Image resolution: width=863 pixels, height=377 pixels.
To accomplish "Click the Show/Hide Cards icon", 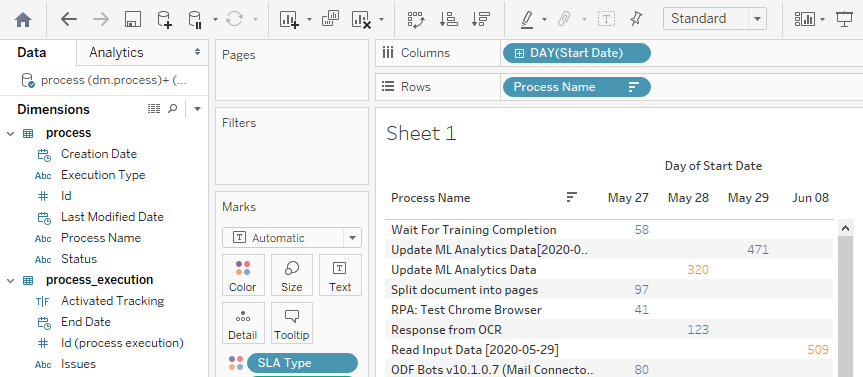I will [805, 20].
